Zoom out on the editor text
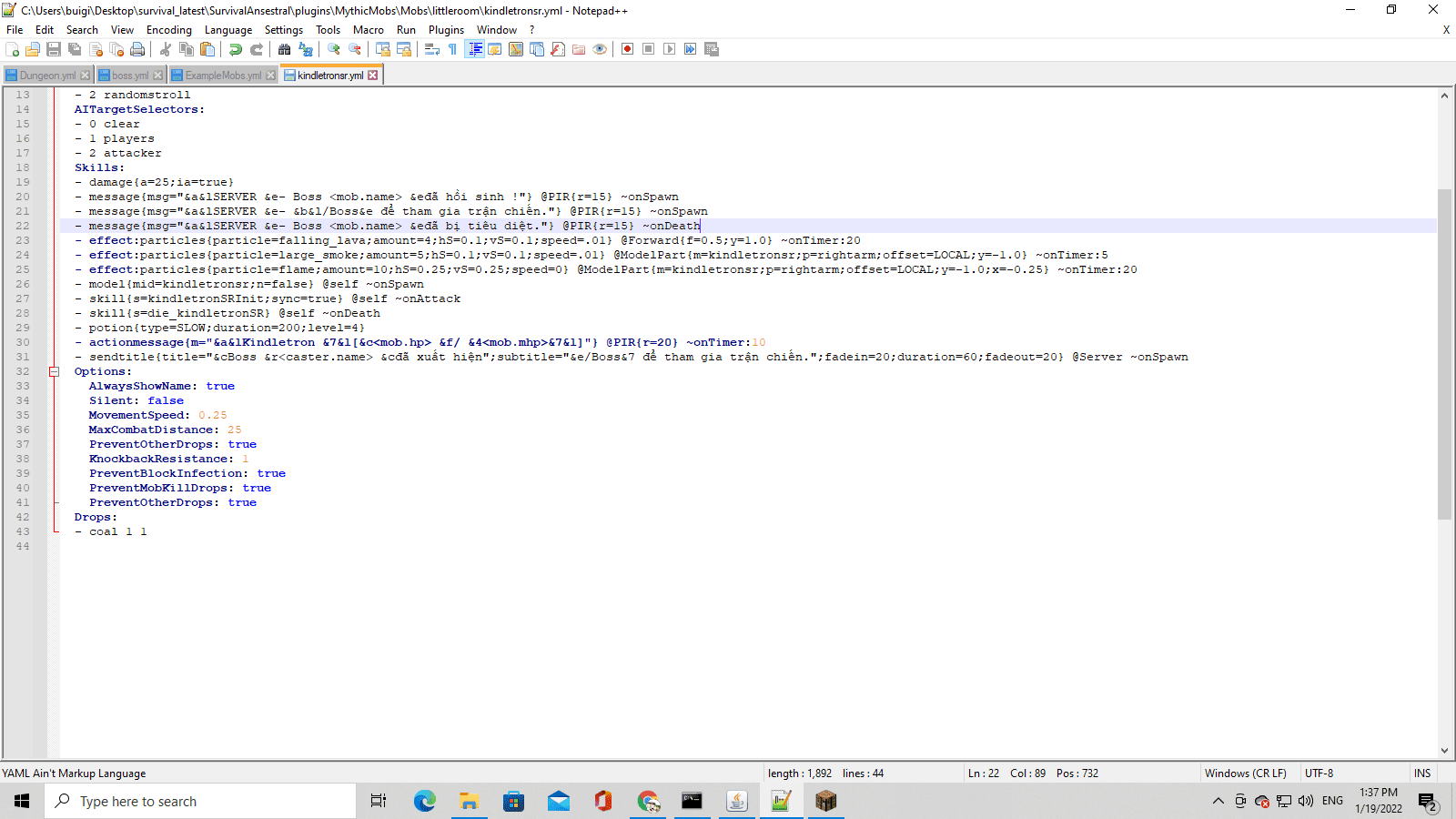 point(355,49)
